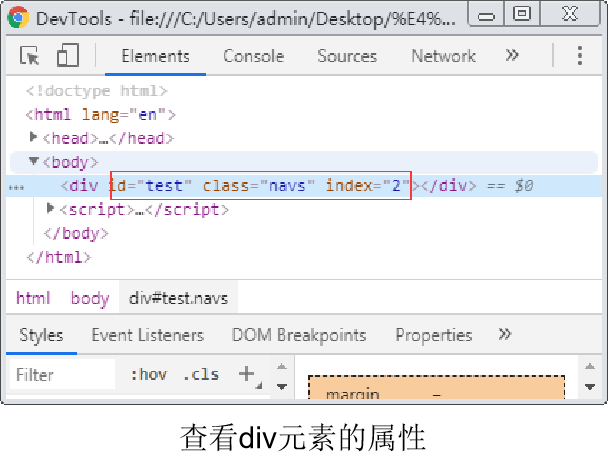Minimize the DevTools window
The image size is (609, 469).
[486, 14]
